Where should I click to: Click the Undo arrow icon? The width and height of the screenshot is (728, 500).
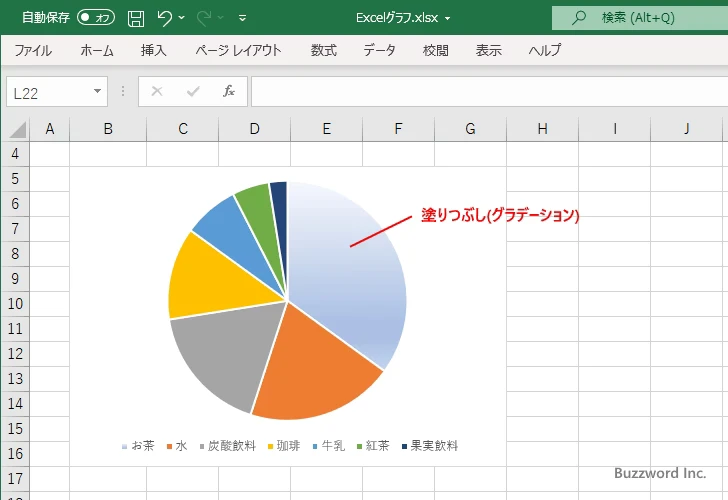point(164,18)
